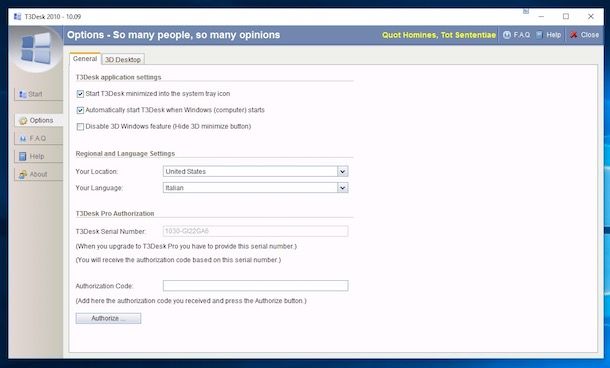Click the Start icon in the sidebar
Viewport: 610px width, 368px height.
pyautogui.click(x=23, y=94)
